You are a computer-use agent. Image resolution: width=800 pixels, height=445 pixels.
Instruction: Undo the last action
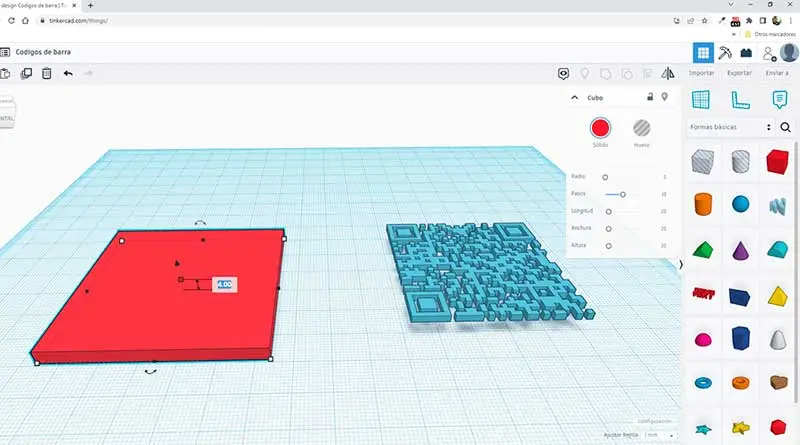point(68,73)
